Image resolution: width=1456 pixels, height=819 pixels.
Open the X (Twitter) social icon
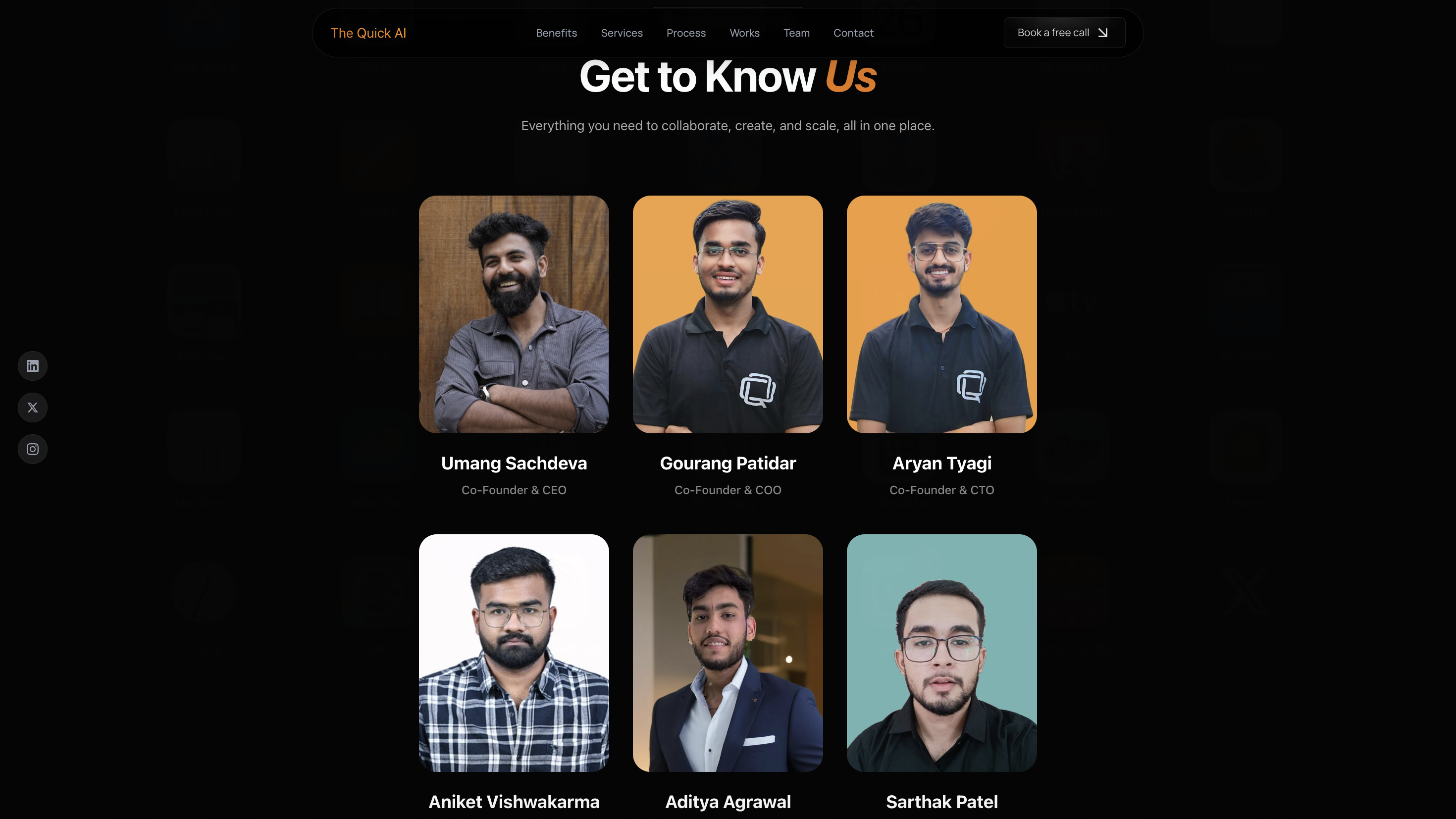tap(32, 408)
